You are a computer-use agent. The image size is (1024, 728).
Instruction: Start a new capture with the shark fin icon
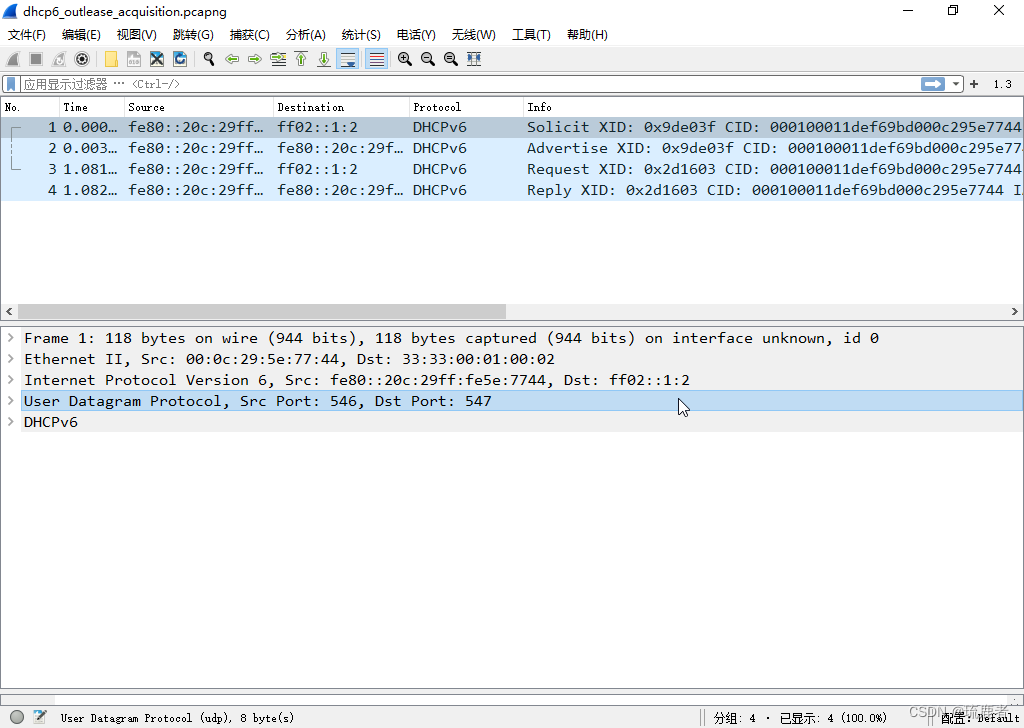click(x=13, y=59)
